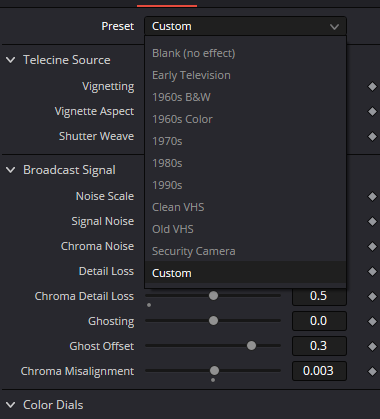Add keyframe for Chroma Noise

(372, 247)
